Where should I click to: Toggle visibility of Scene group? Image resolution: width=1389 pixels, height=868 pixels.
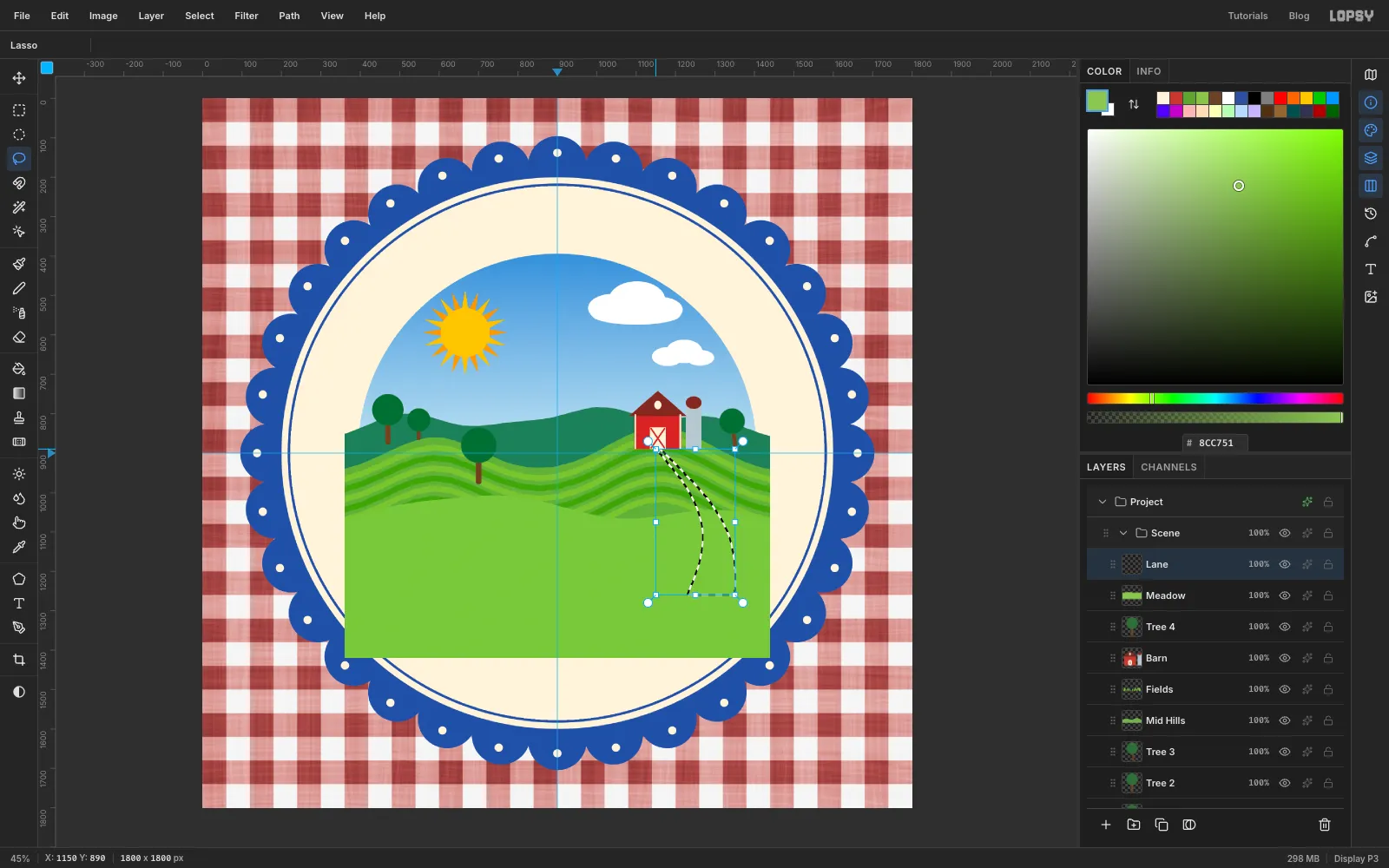[x=1285, y=533]
